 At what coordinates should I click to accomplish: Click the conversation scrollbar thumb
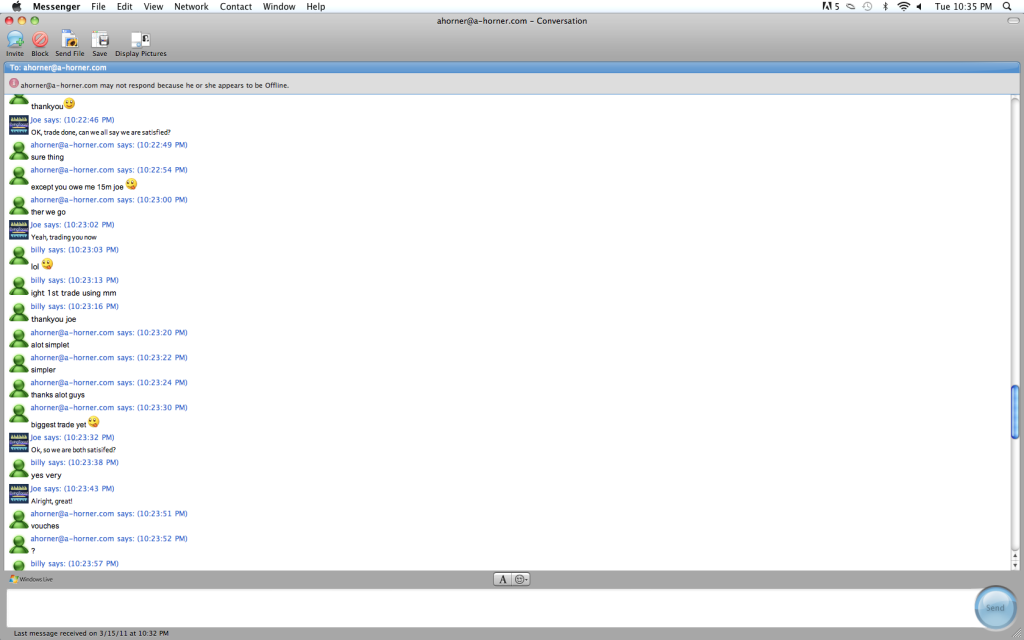coord(1015,412)
